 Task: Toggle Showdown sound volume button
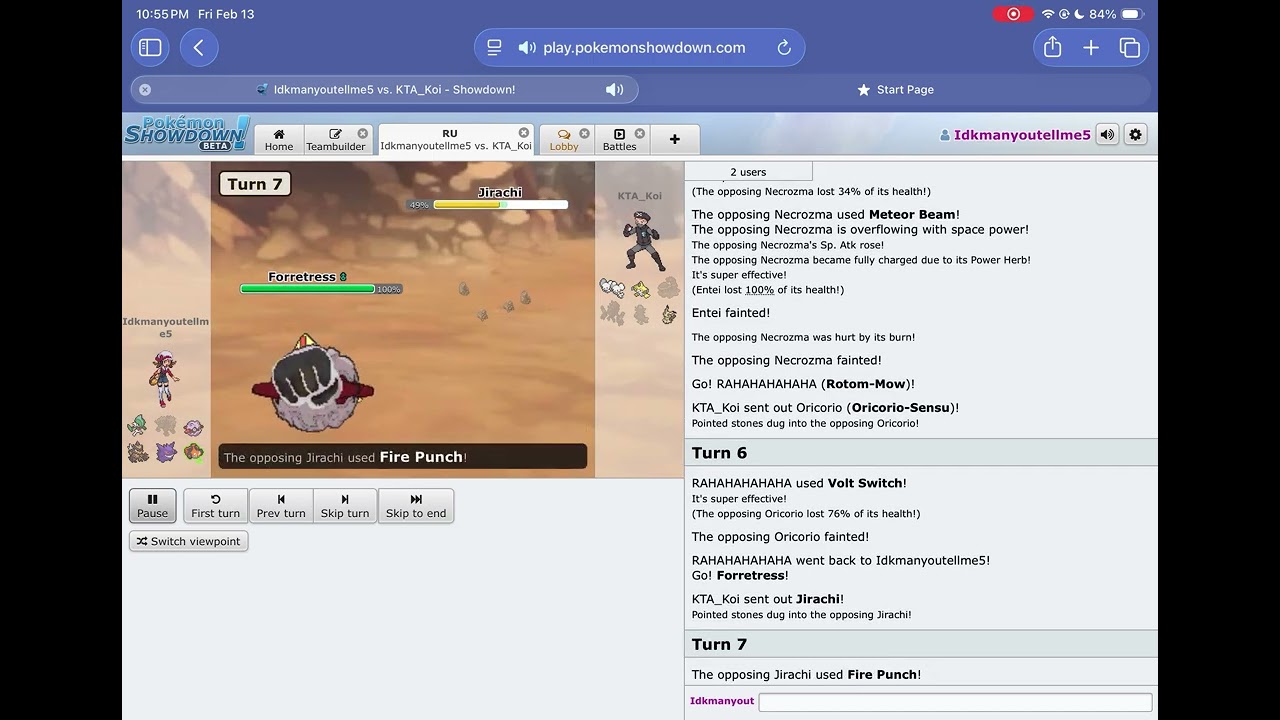(1107, 134)
